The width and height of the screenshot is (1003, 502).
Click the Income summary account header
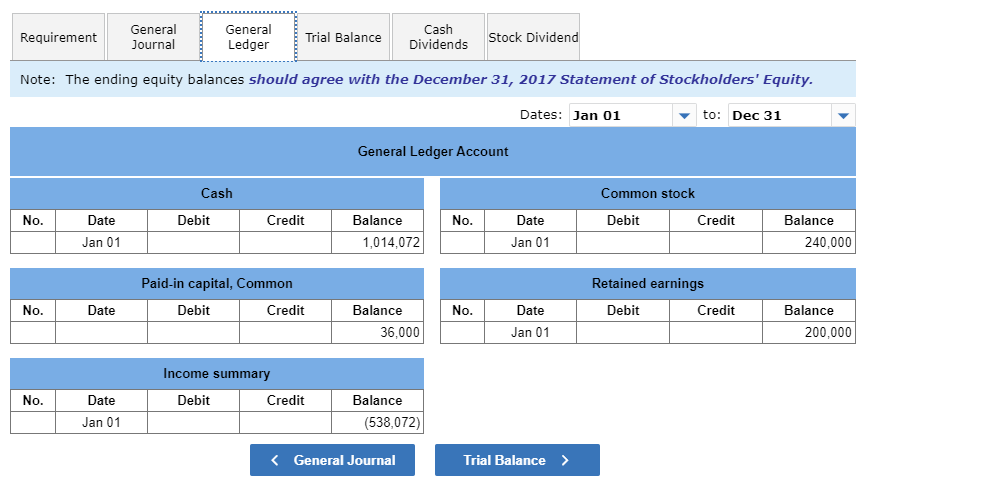coord(217,374)
